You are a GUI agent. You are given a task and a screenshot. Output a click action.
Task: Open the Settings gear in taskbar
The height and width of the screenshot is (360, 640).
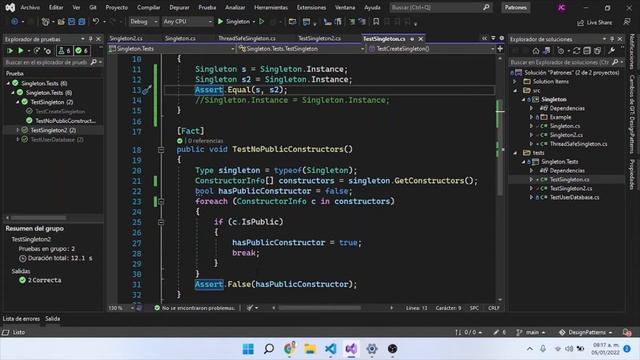click(x=372, y=349)
